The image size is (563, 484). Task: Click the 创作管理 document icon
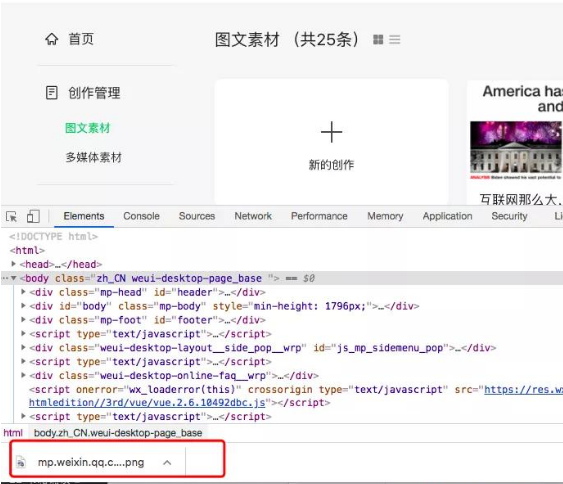point(51,93)
